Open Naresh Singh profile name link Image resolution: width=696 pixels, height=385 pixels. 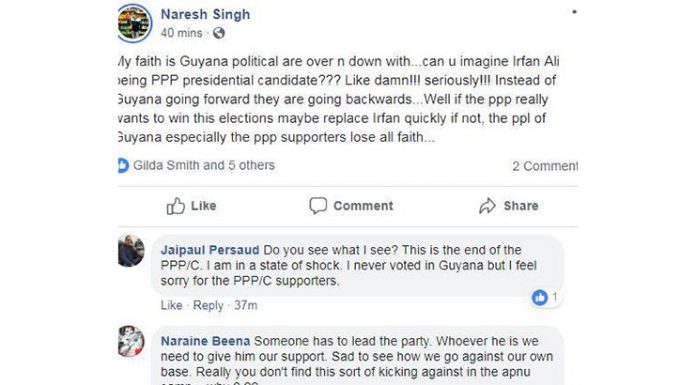tap(205, 14)
